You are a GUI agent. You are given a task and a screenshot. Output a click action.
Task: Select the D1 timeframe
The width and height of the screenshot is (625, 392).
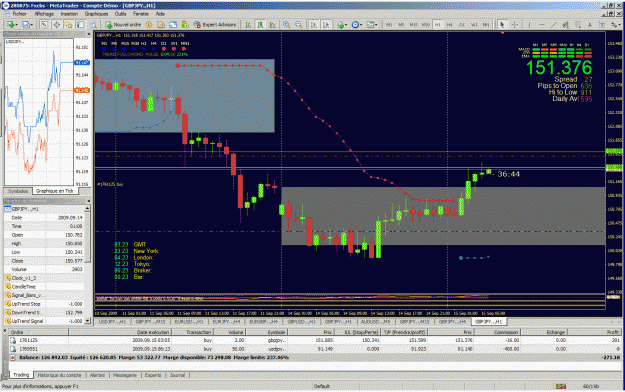point(462,25)
